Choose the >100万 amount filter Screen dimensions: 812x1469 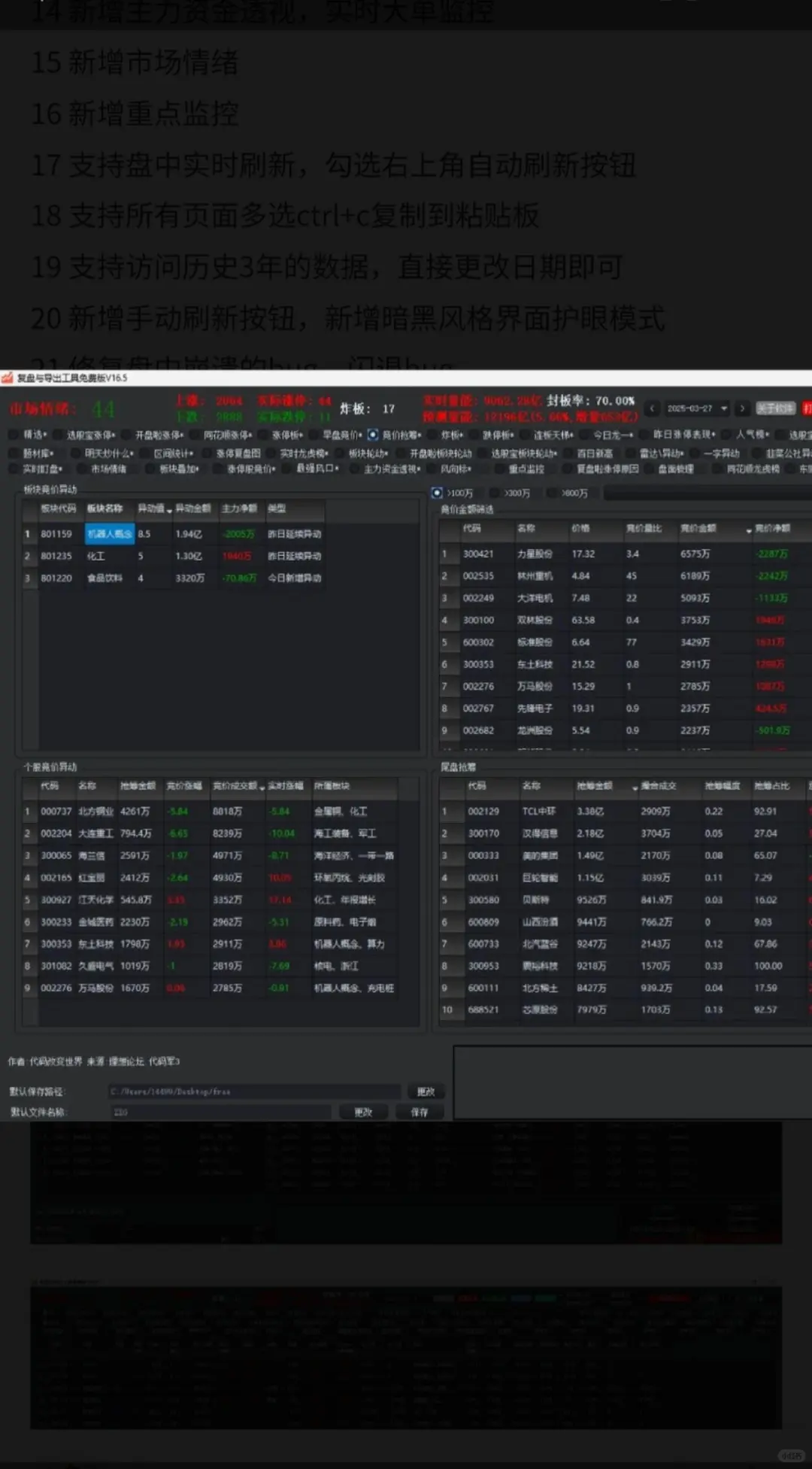click(453, 493)
